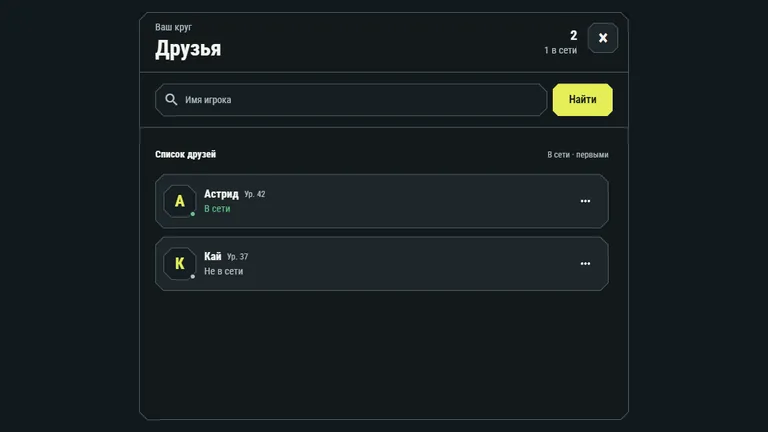This screenshot has width=768, height=432.
Task: Click the level label Ур. 42
Action: [255, 194]
